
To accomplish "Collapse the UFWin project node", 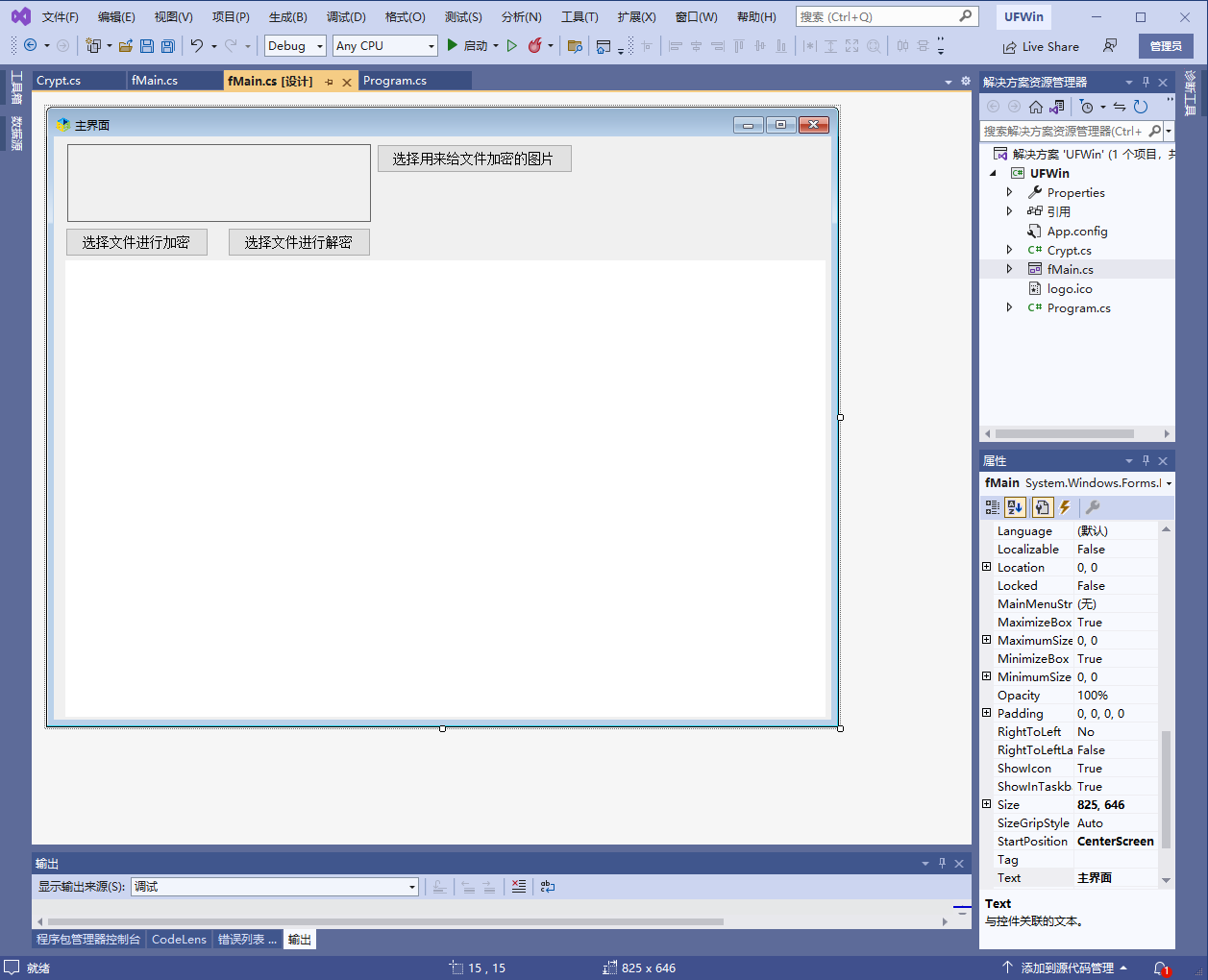I will [x=993, y=173].
